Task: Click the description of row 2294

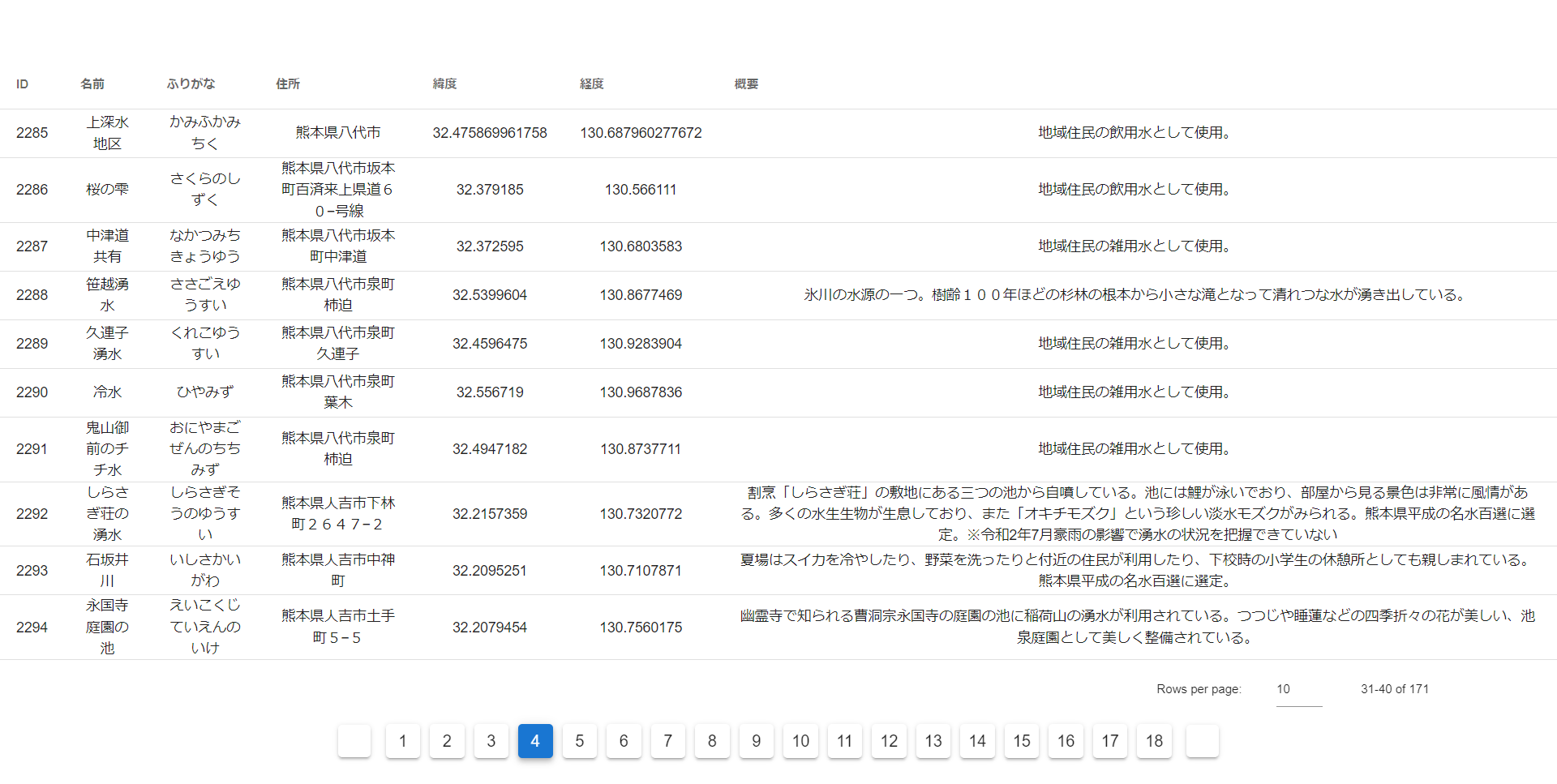Action: coord(1136,627)
